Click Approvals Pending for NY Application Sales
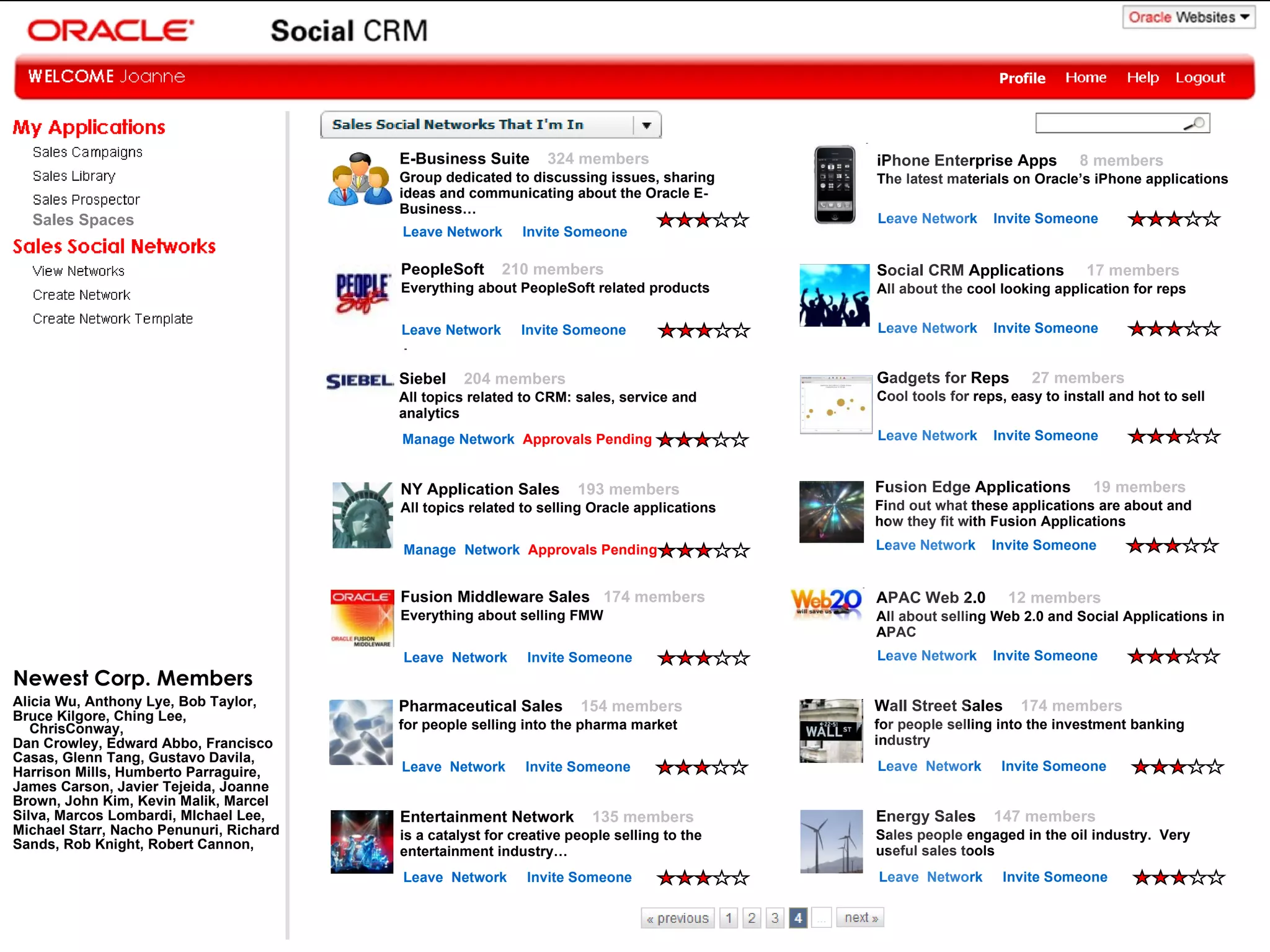1270x952 pixels. 592,550
